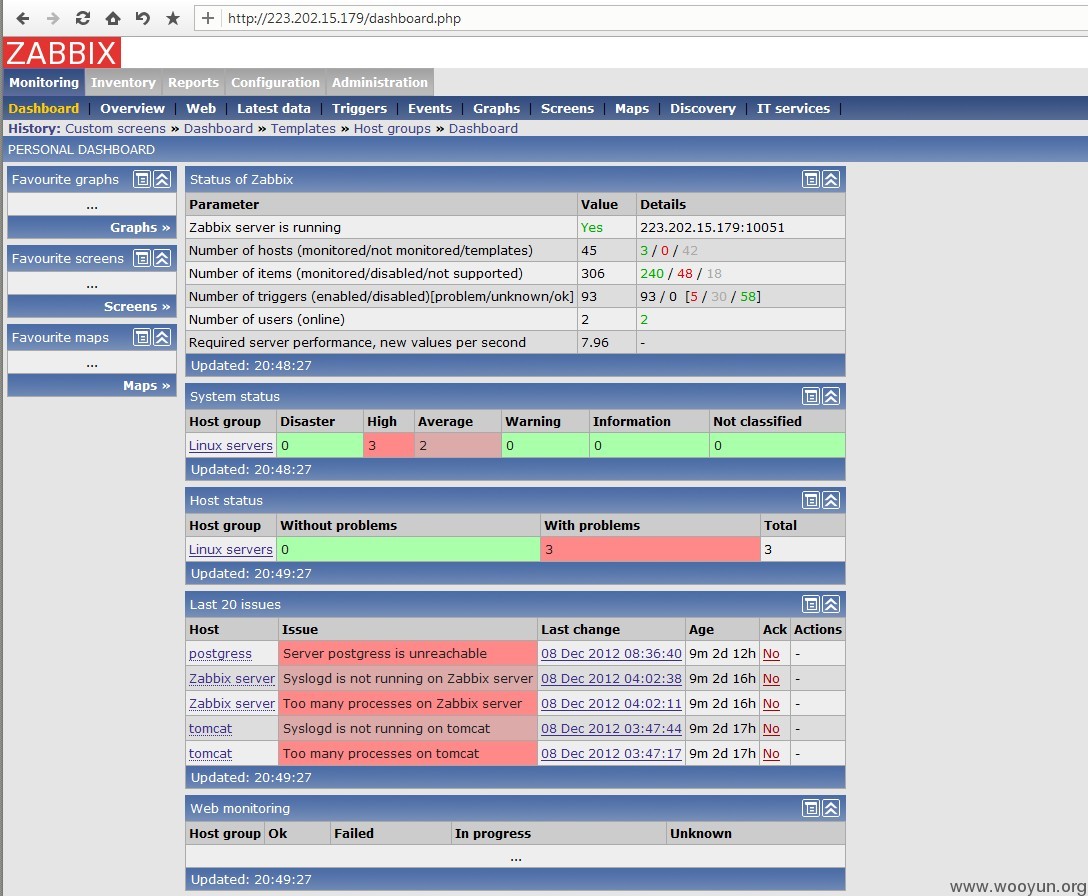Open Linux servers in System status table

(230, 446)
